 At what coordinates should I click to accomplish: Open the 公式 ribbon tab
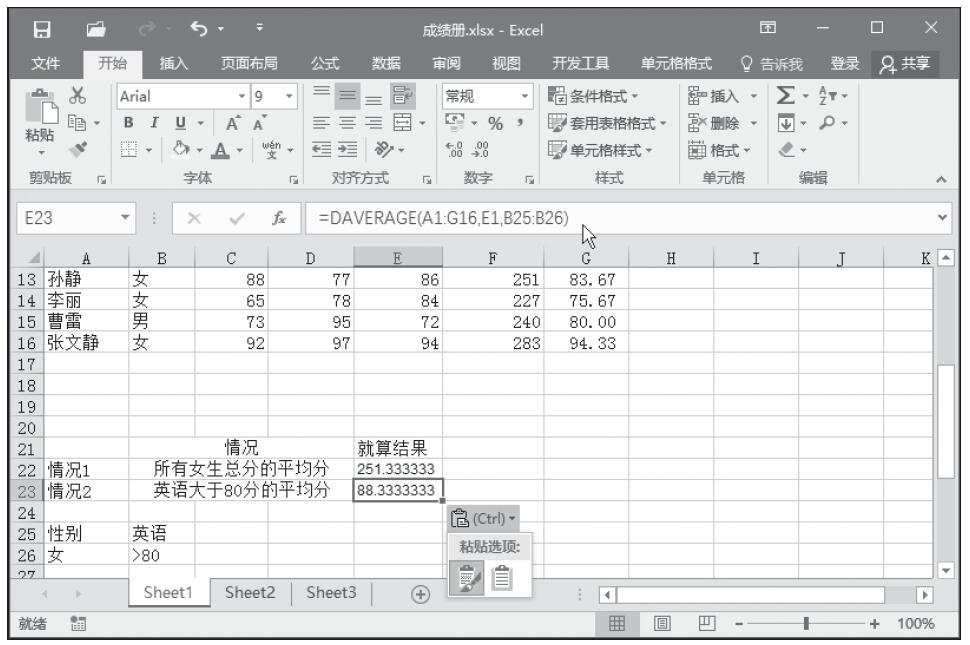click(325, 65)
